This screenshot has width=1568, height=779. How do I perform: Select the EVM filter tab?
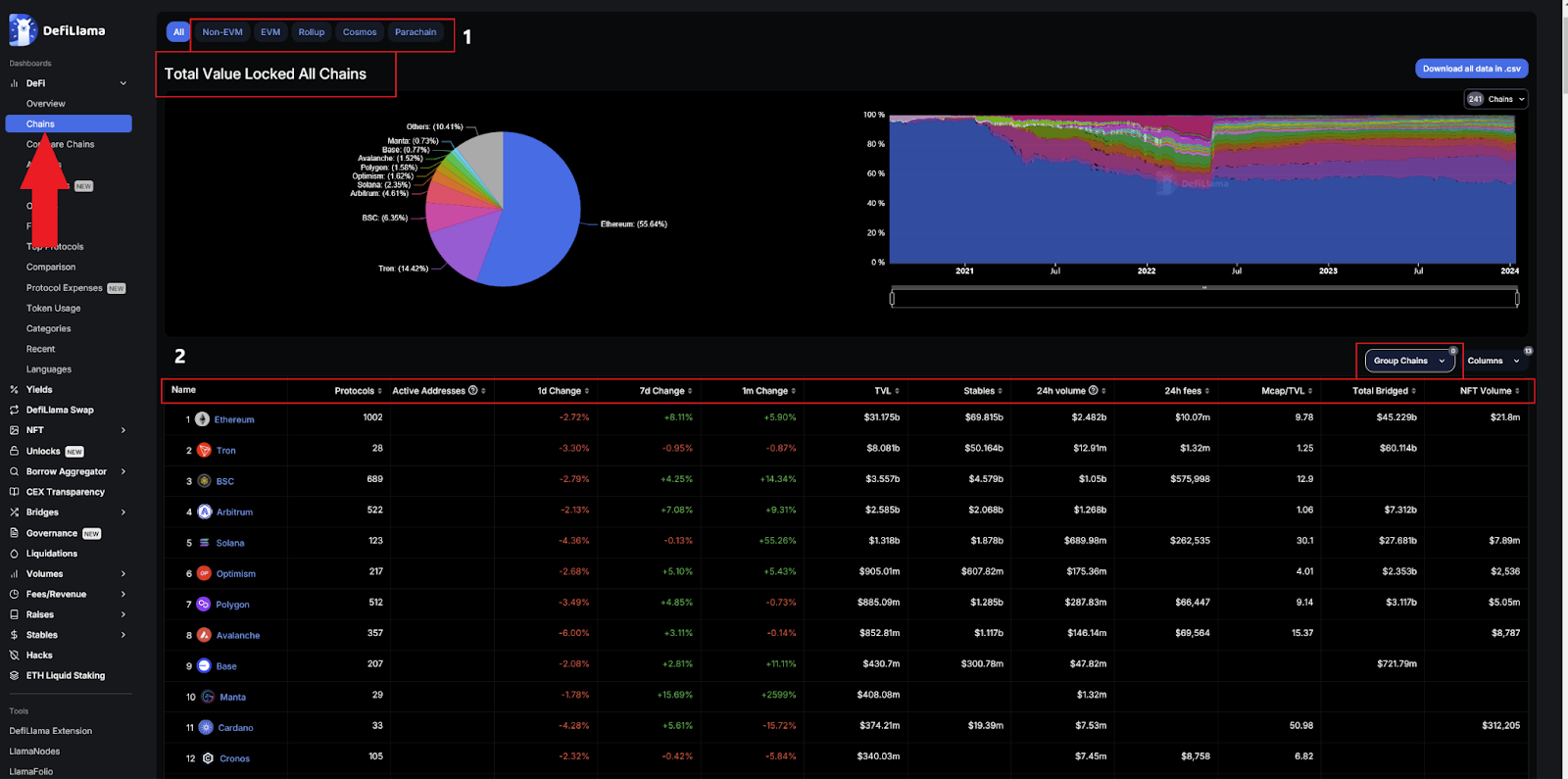click(270, 32)
